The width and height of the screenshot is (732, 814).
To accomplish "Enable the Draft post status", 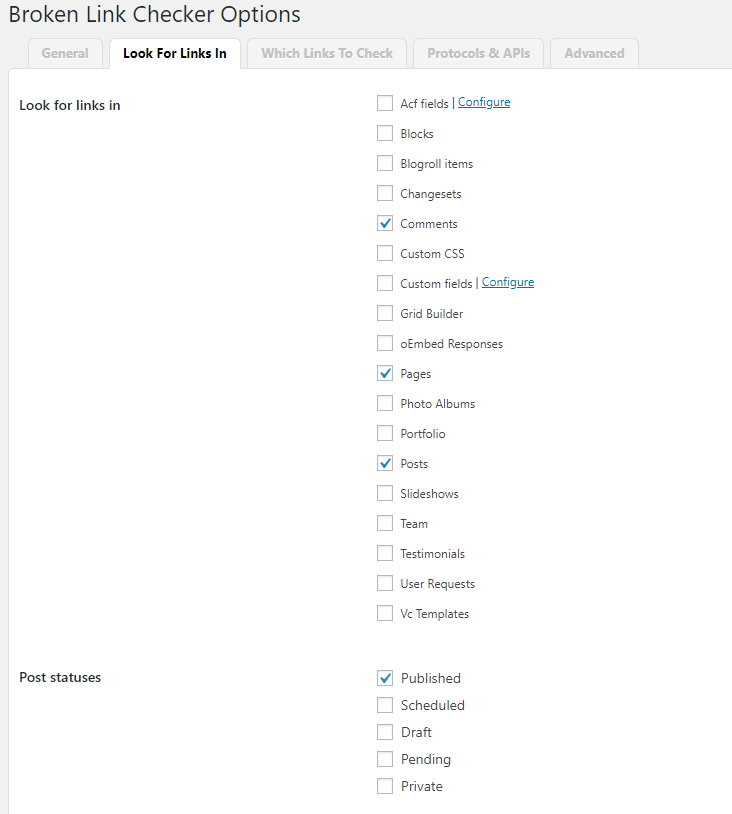I will (x=385, y=732).
